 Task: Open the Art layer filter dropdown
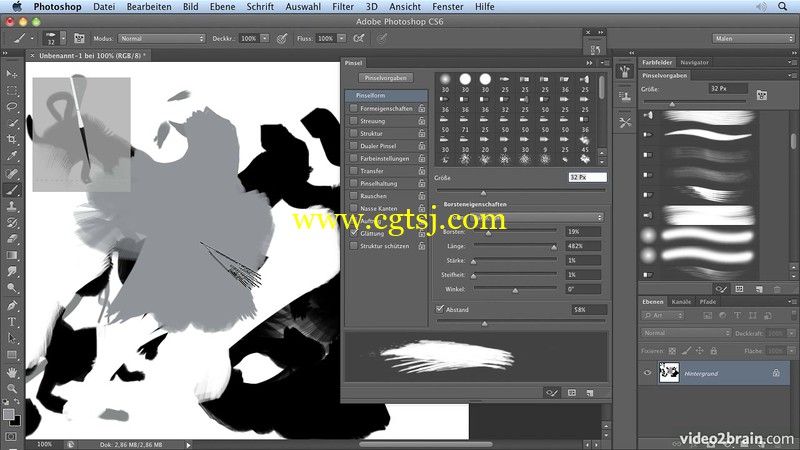662,315
